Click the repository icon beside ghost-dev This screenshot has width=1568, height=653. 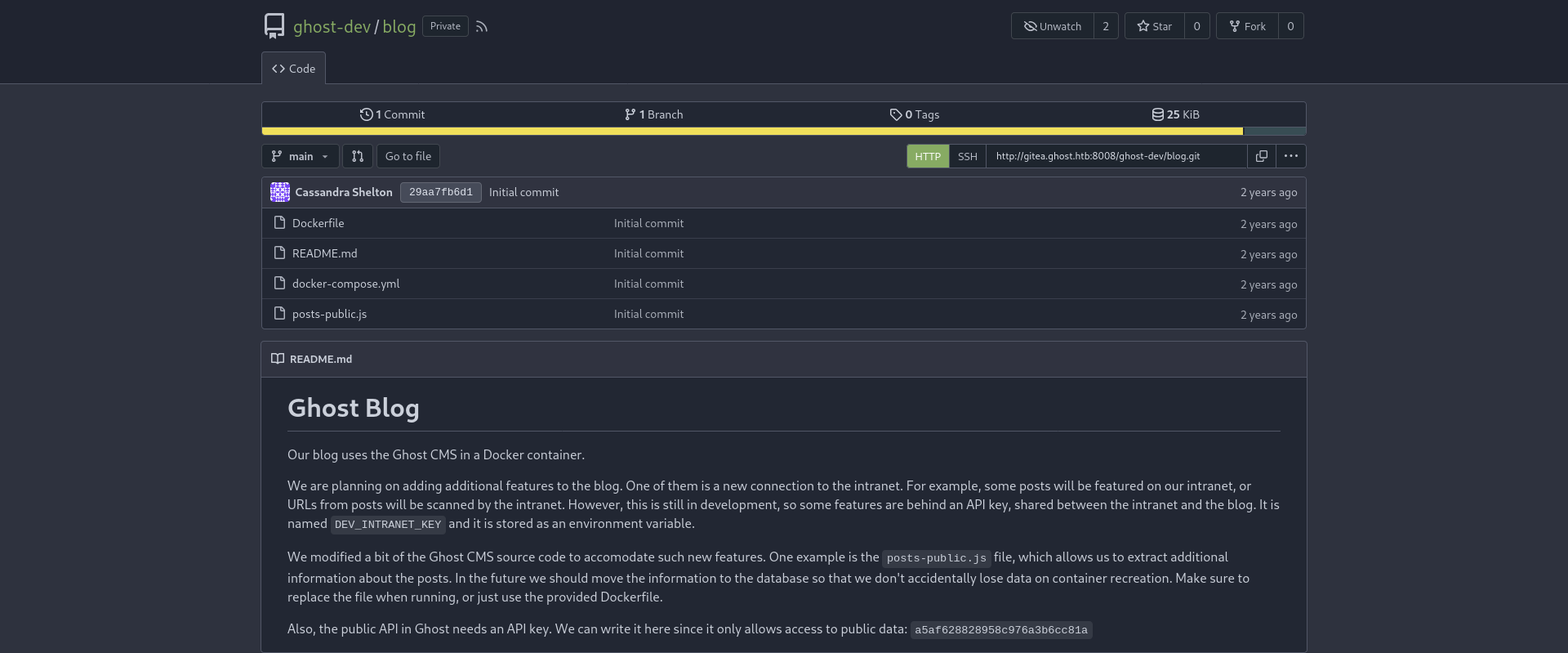[x=274, y=26]
